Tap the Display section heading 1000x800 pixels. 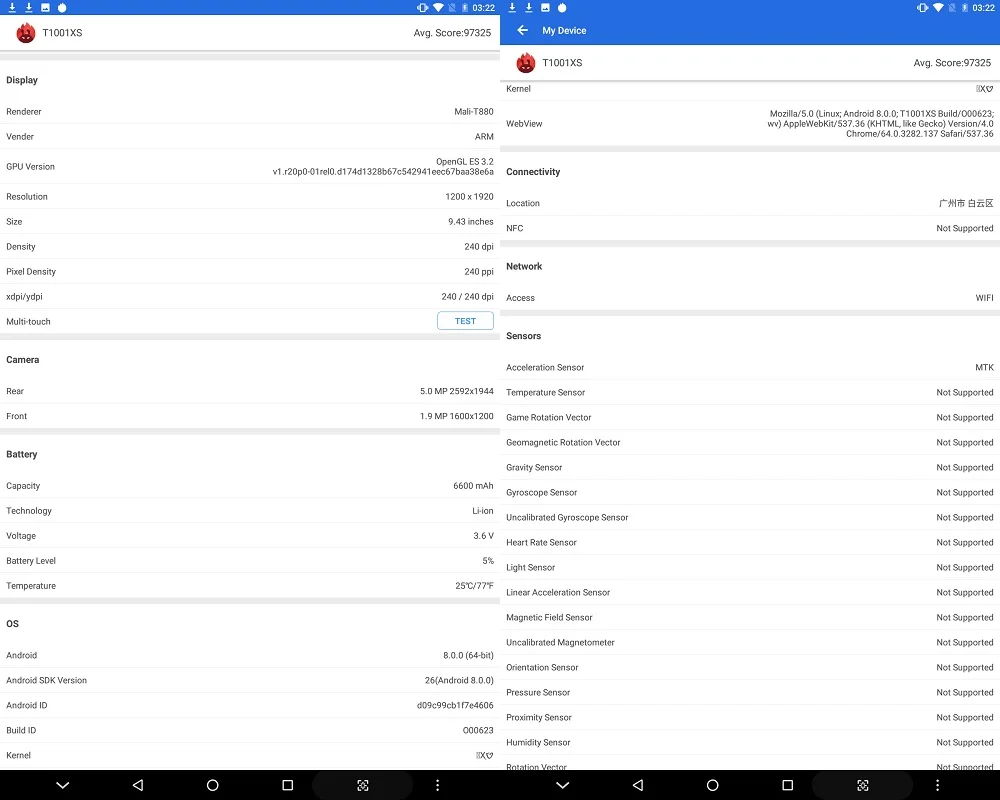pos(22,80)
